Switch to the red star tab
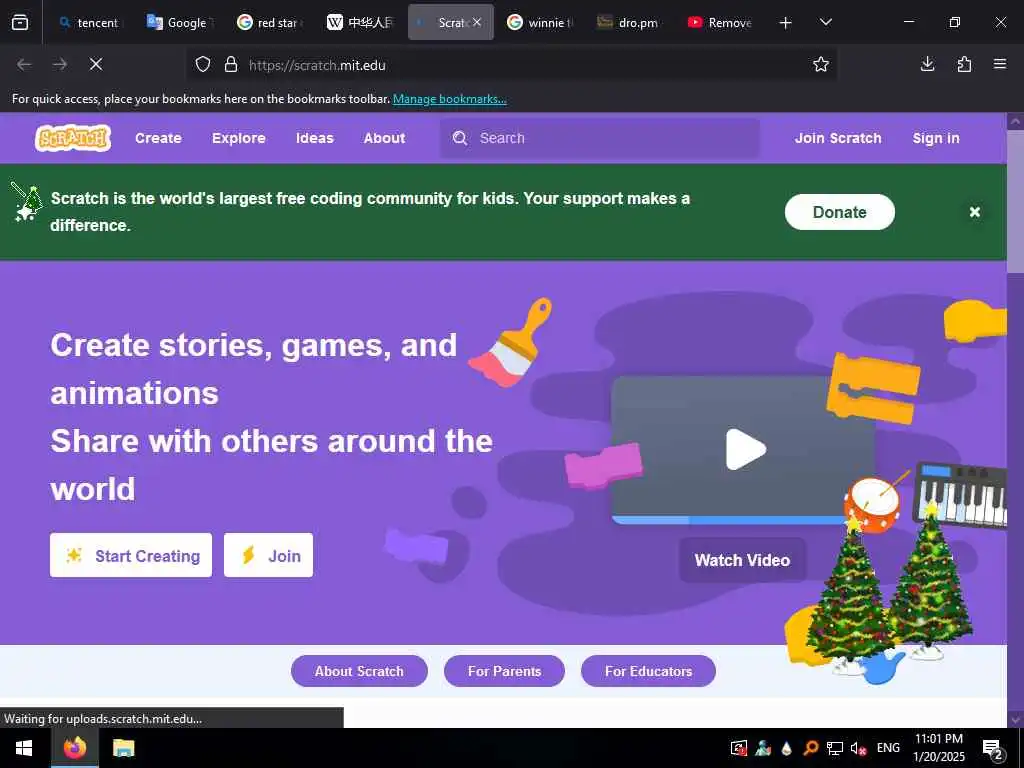 point(269,22)
